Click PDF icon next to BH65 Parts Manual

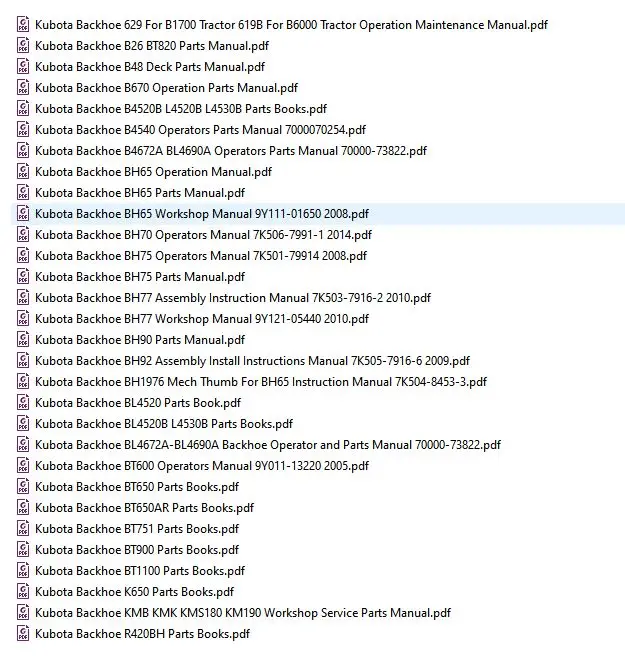click(x=23, y=193)
